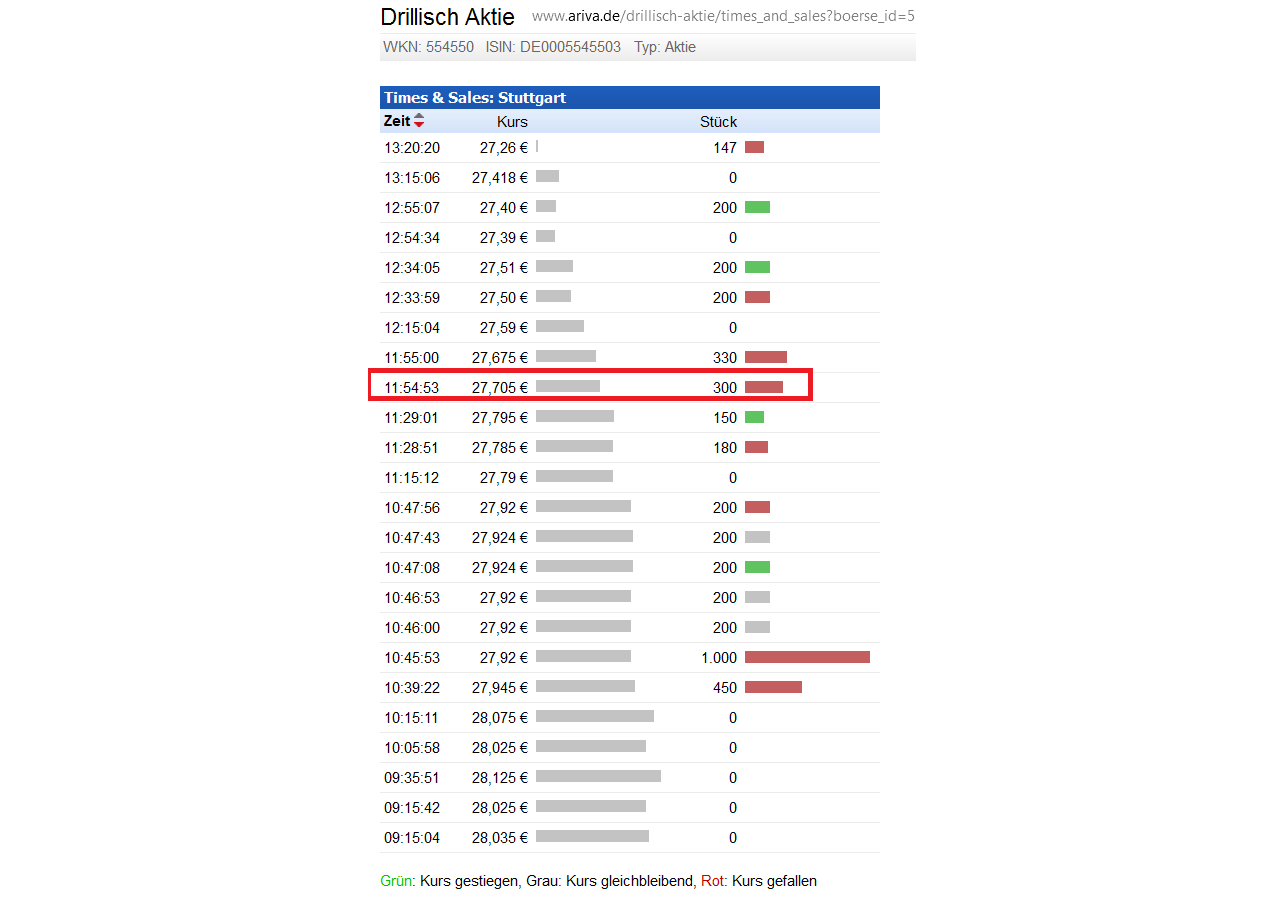Click the price 27,675 €
This screenshot has height=900, width=1262.
500,358
